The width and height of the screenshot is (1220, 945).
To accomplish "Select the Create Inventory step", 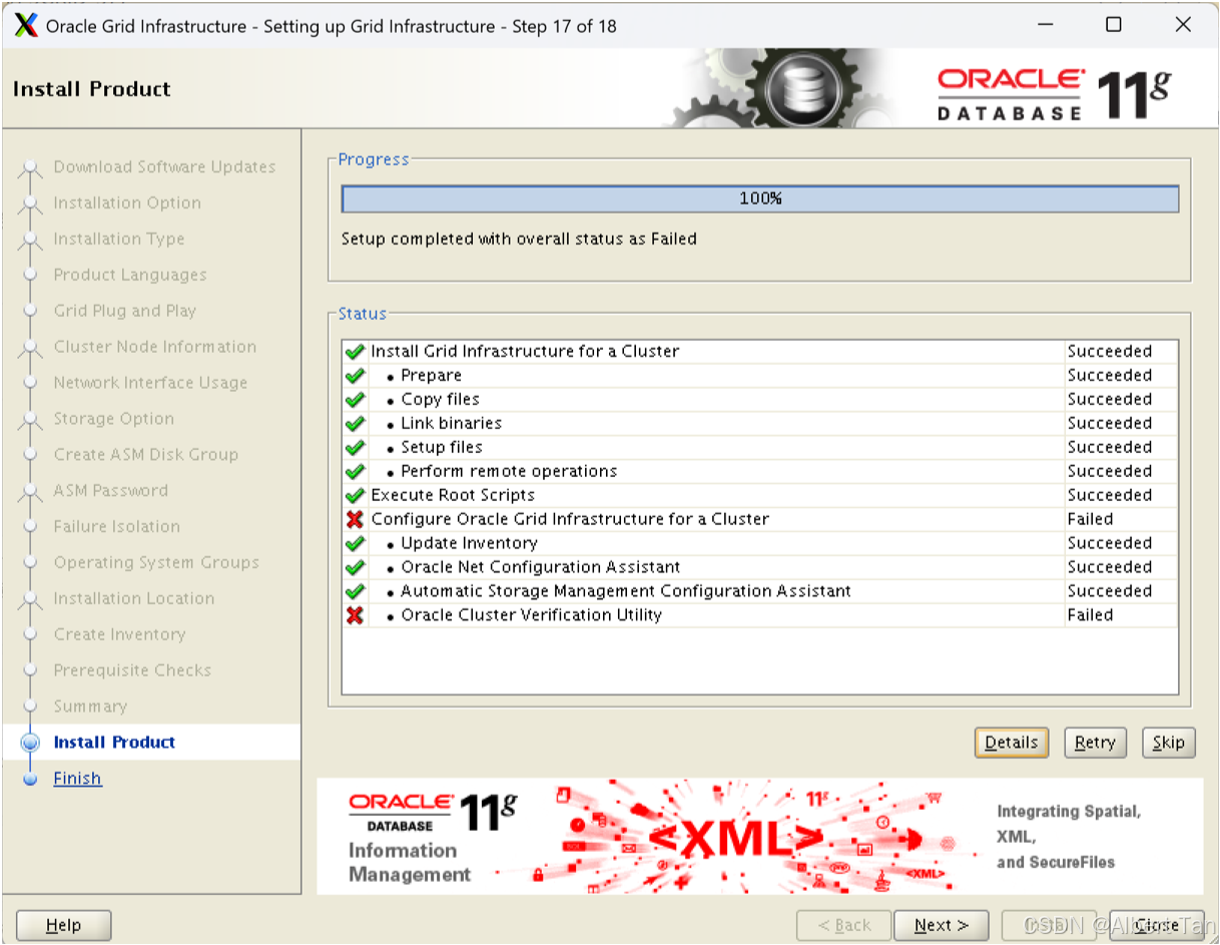I will [x=119, y=634].
